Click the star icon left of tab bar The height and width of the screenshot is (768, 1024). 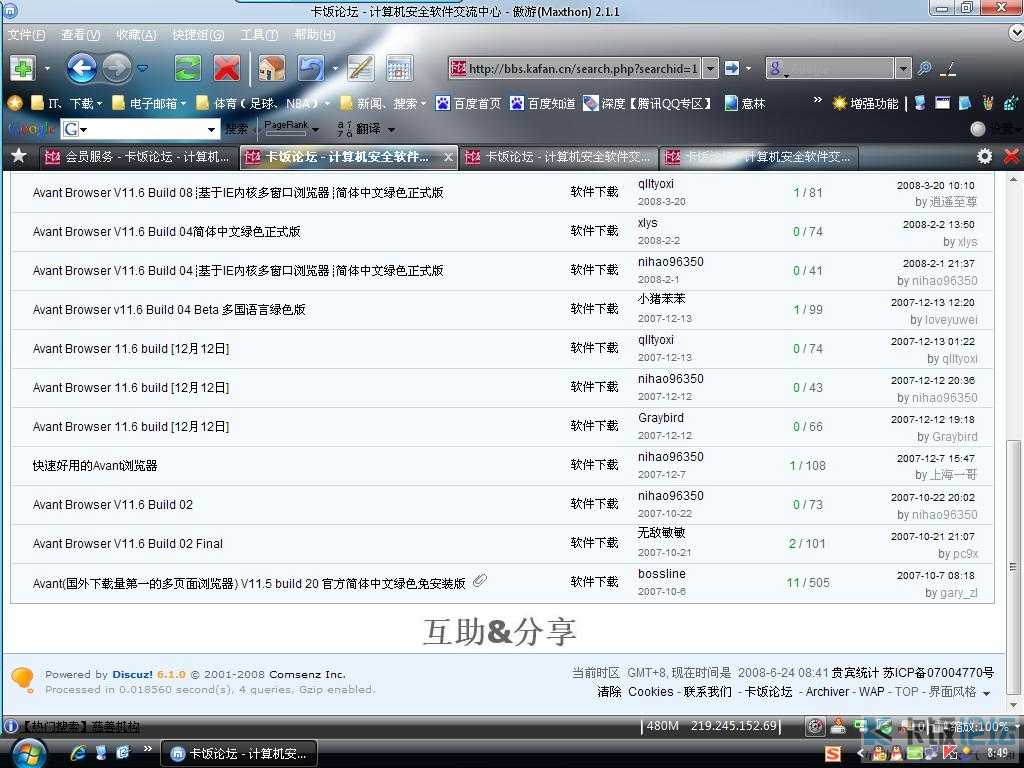coord(19,155)
